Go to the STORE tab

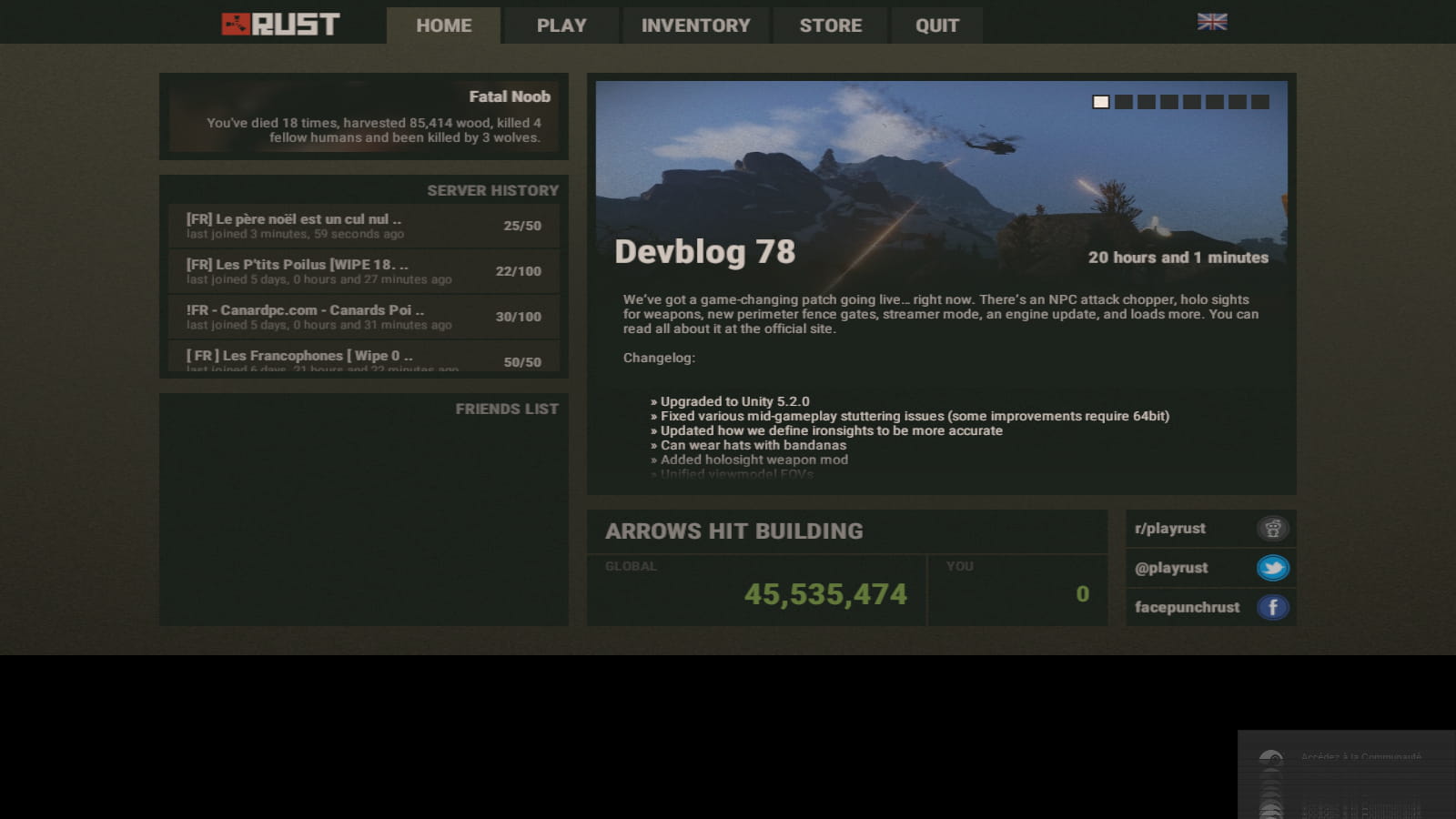[830, 25]
